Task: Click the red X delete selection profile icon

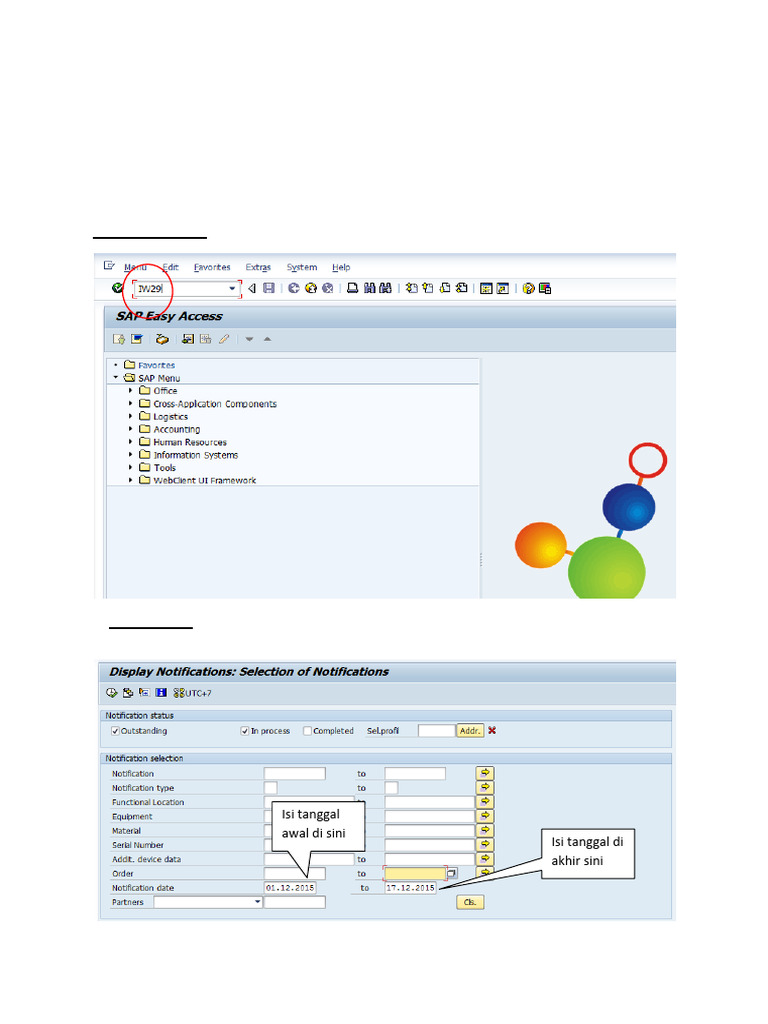Action: (x=492, y=730)
